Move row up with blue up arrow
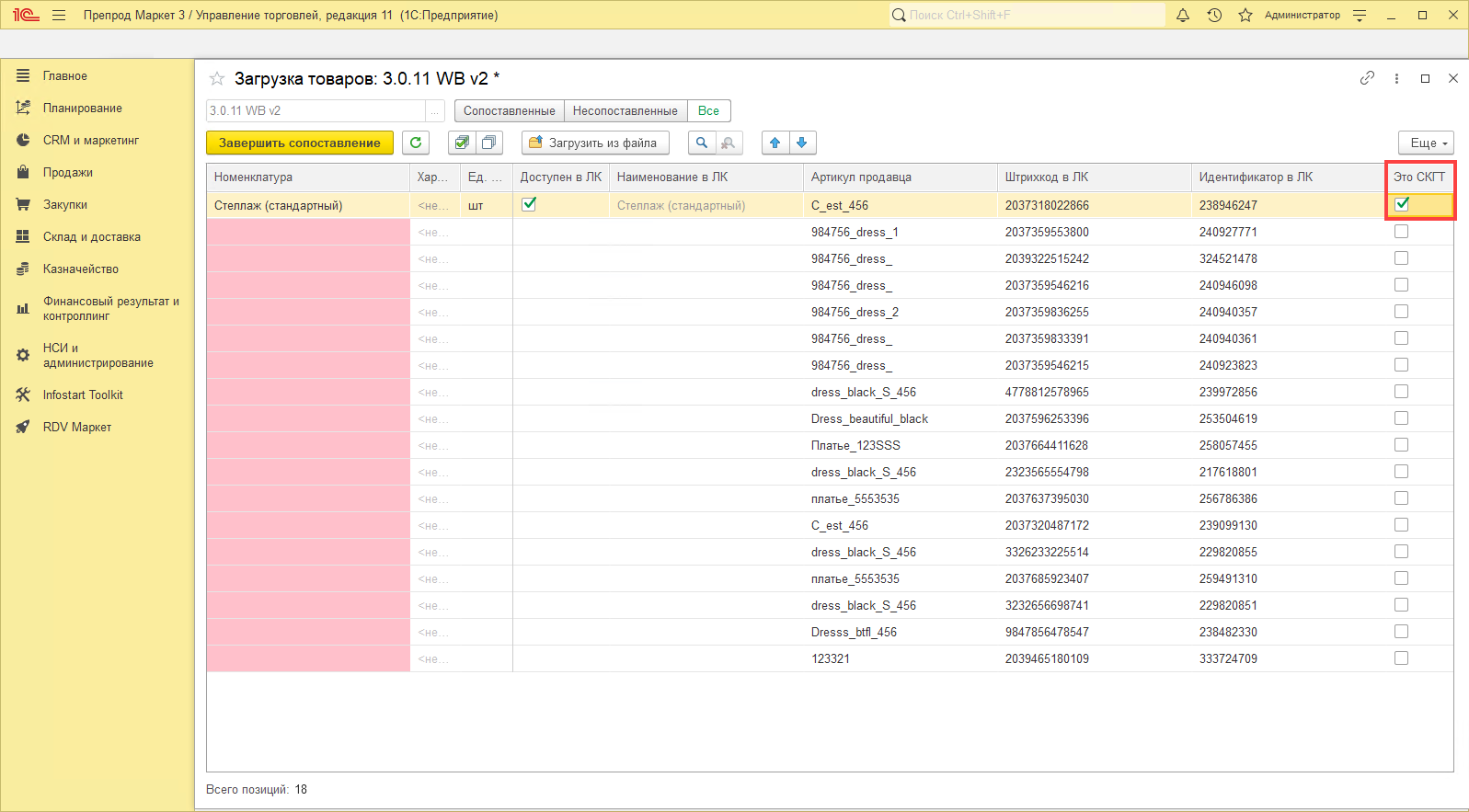The width and height of the screenshot is (1469, 812). coord(775,143)
